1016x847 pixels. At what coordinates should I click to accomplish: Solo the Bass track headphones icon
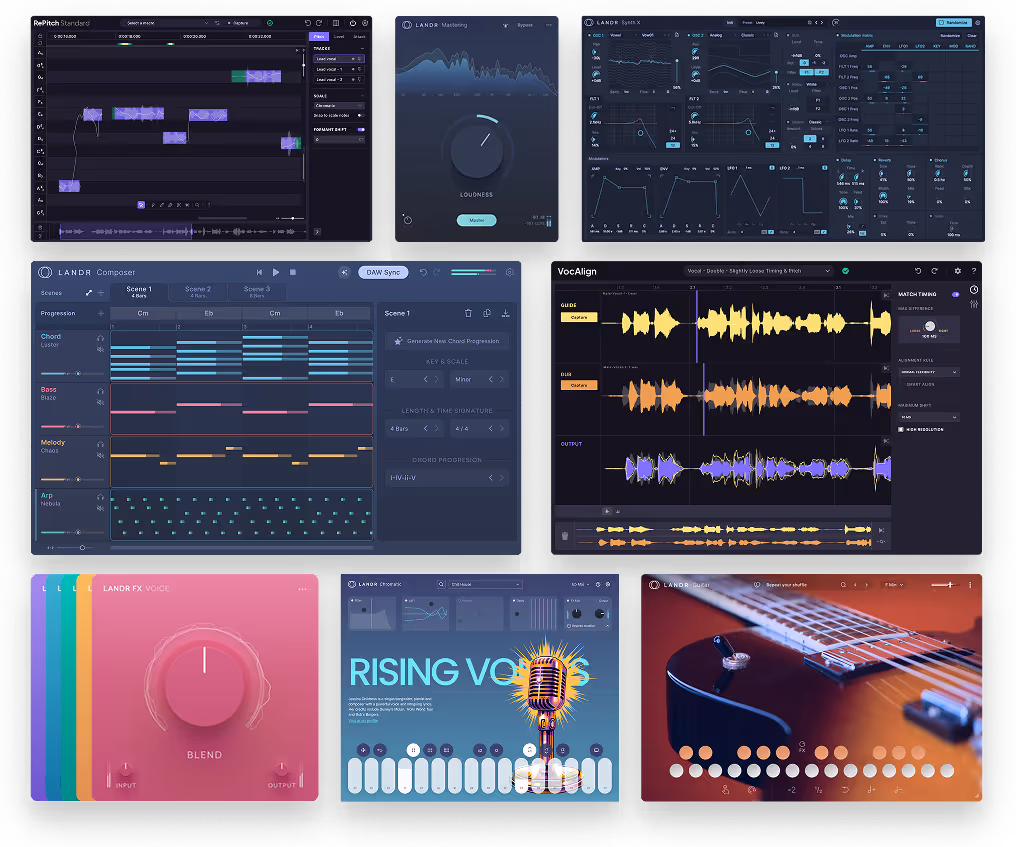coord(100,391)
